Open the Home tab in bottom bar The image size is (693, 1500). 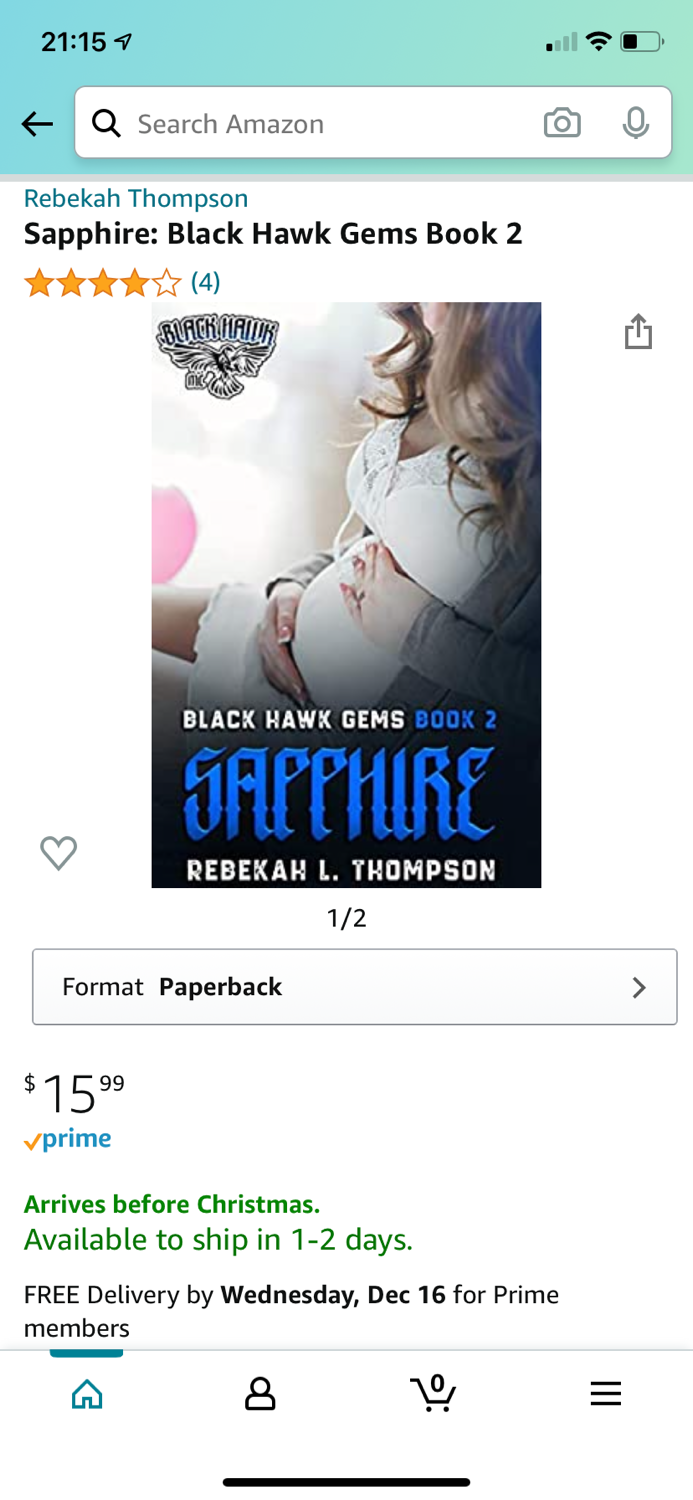click(x=87, y=1393)
